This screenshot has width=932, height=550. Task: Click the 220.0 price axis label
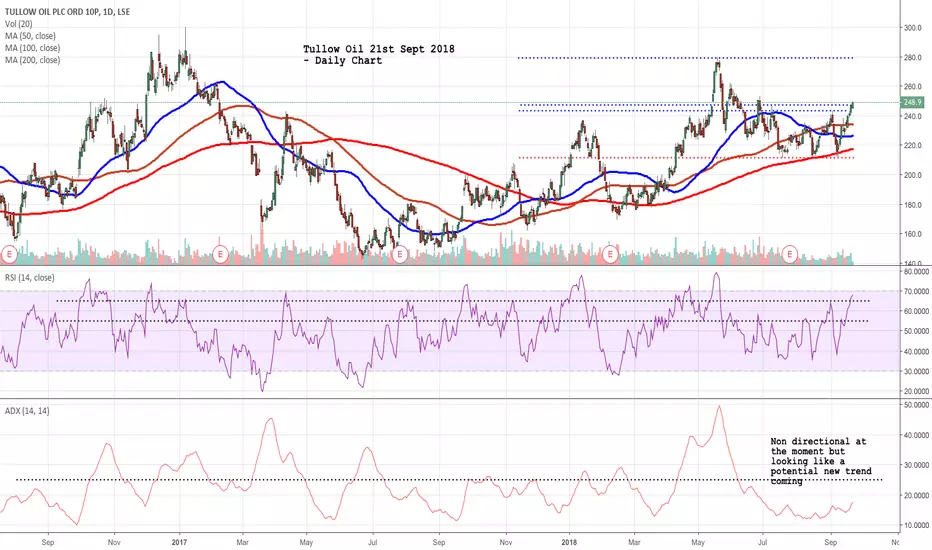pyautogui.click(x=913, y=146)
